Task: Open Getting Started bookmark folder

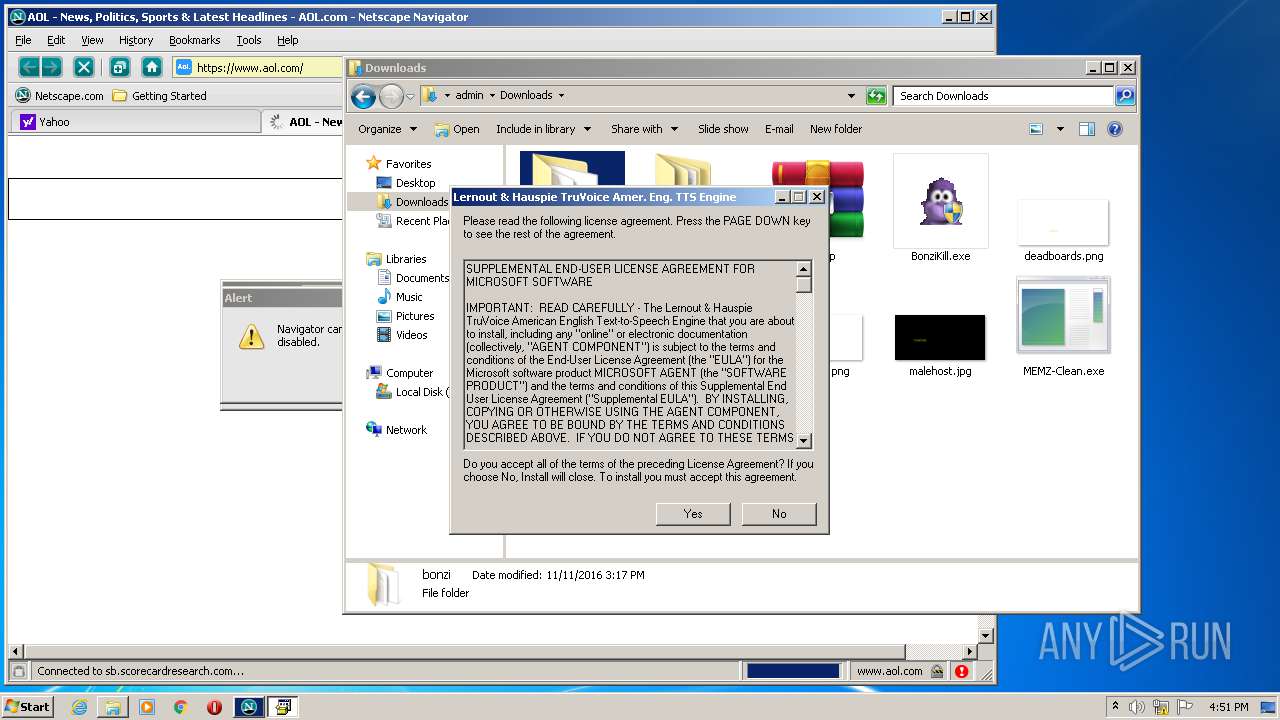Action: [x=160, y=96]
